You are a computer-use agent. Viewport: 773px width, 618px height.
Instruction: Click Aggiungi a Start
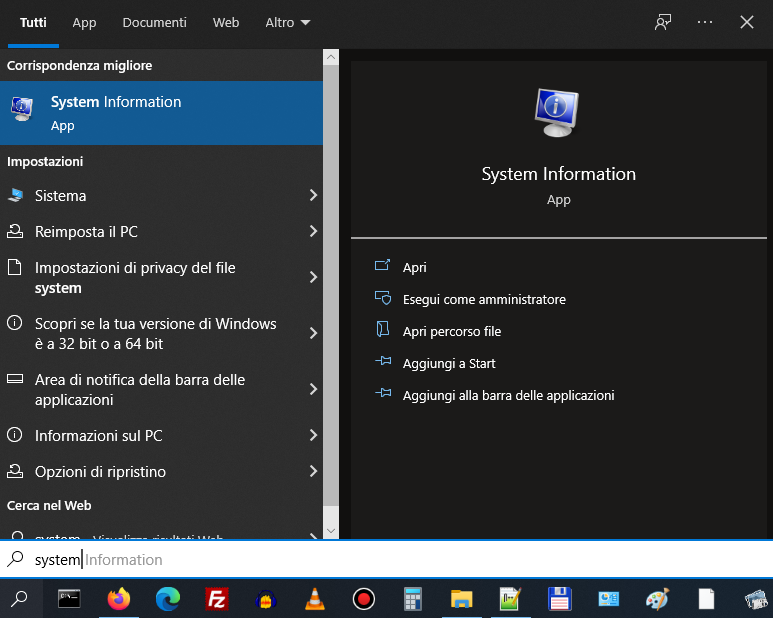pyautogui.click(x=449, y=364)
